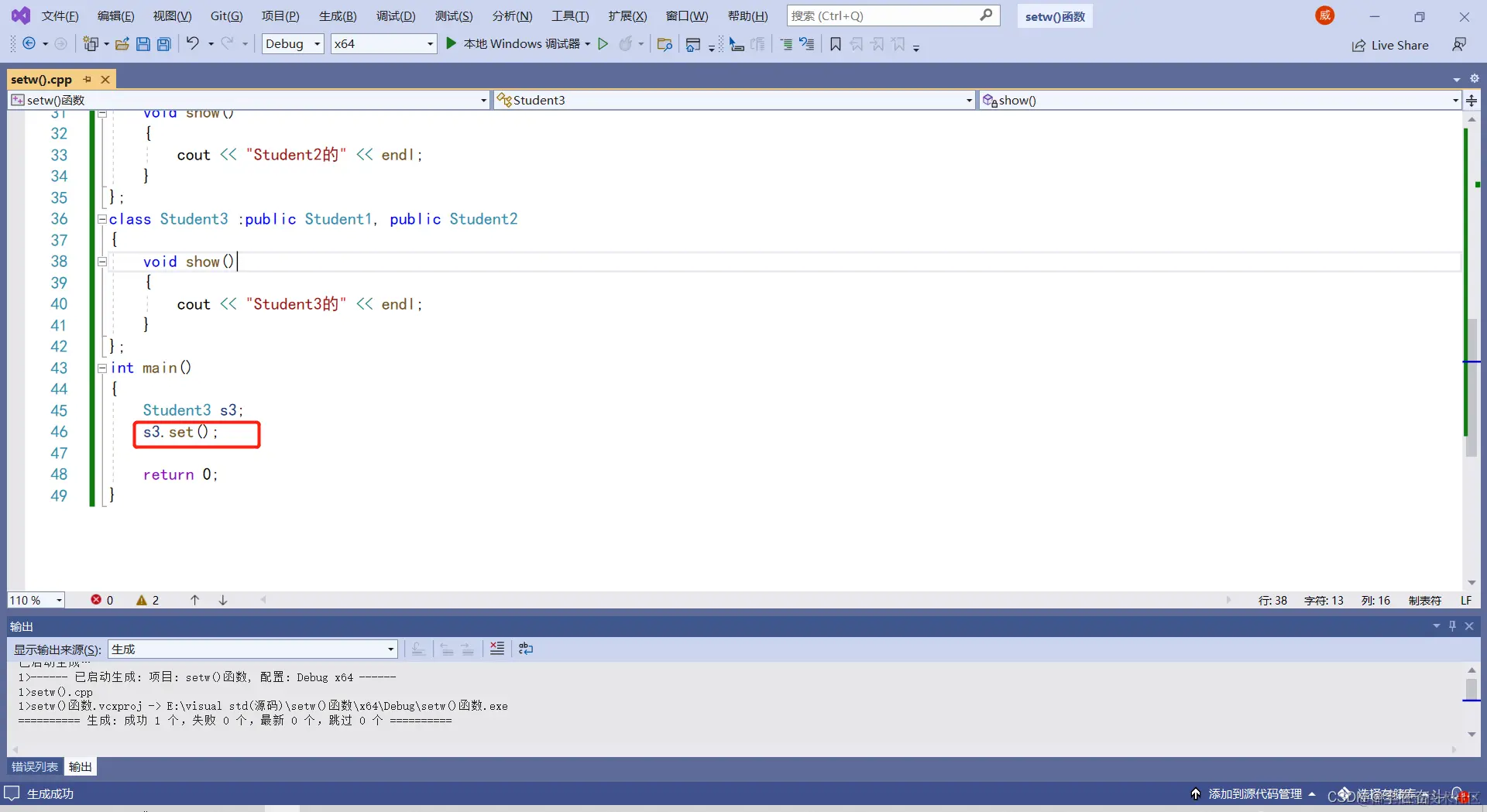Collapse the void show() block on line 38
Viewport: 1487px width, 812px height.
point(101,262)
